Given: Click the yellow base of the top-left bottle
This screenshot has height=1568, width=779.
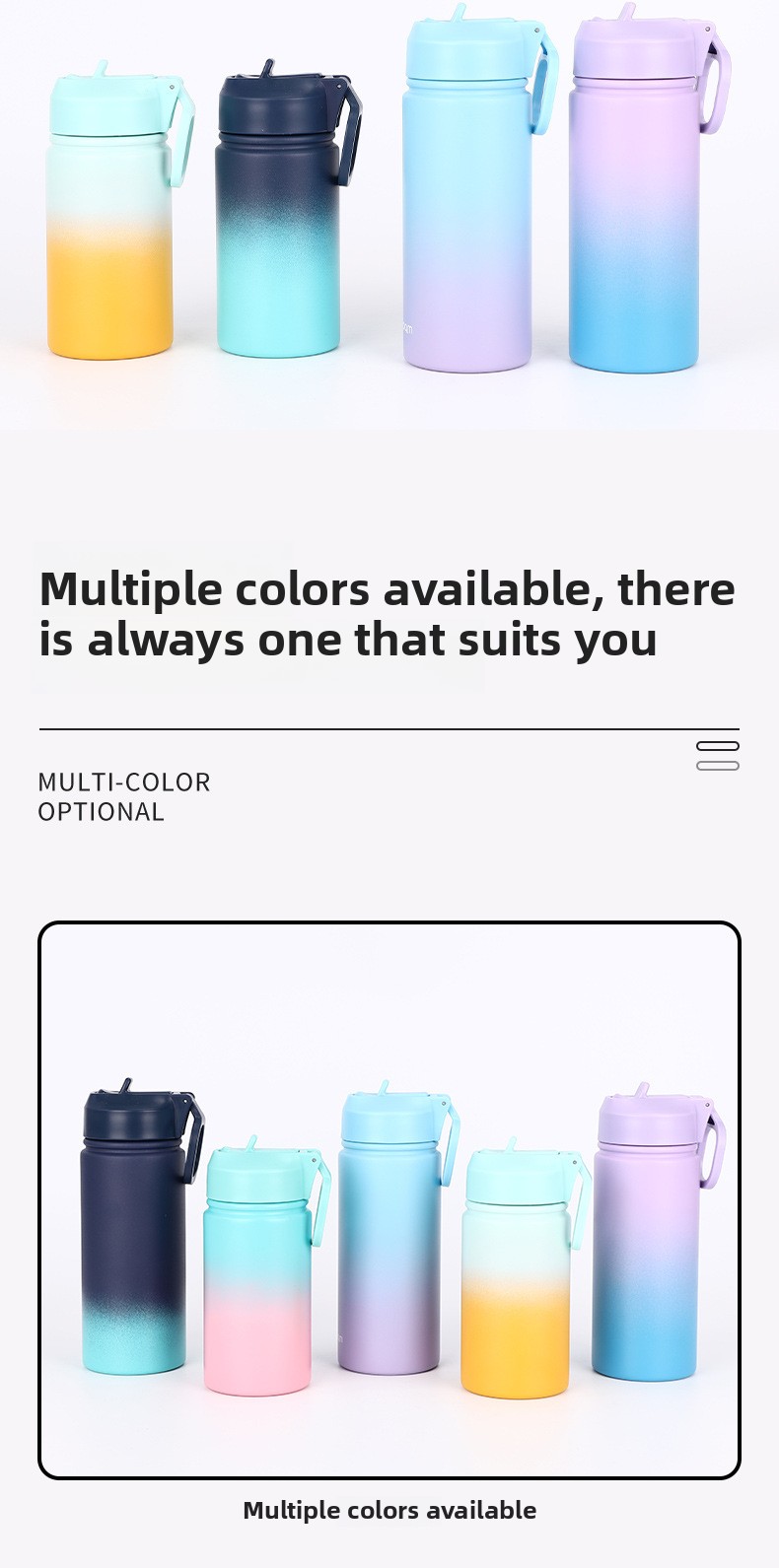Looking at the screenshot, I should point(109,296).
